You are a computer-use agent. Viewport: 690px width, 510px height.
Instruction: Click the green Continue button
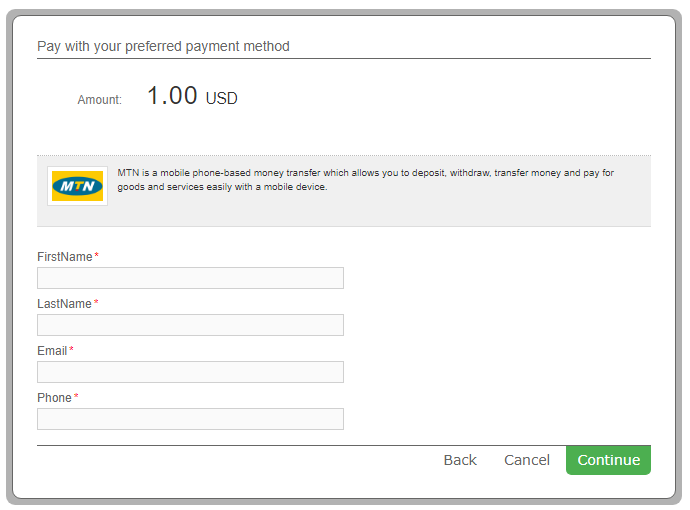tap(608, 460)
